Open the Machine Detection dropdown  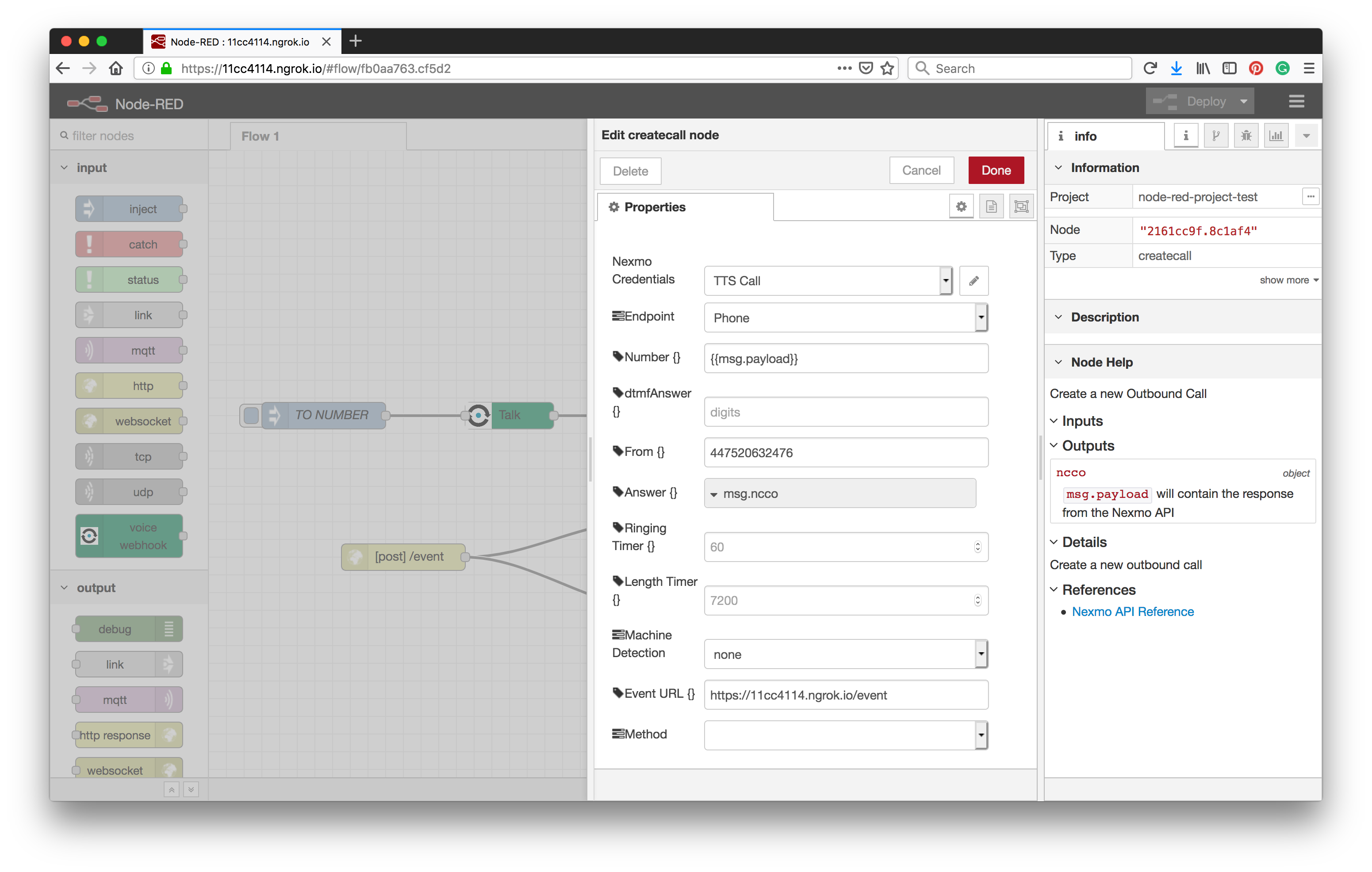(846, 654)
